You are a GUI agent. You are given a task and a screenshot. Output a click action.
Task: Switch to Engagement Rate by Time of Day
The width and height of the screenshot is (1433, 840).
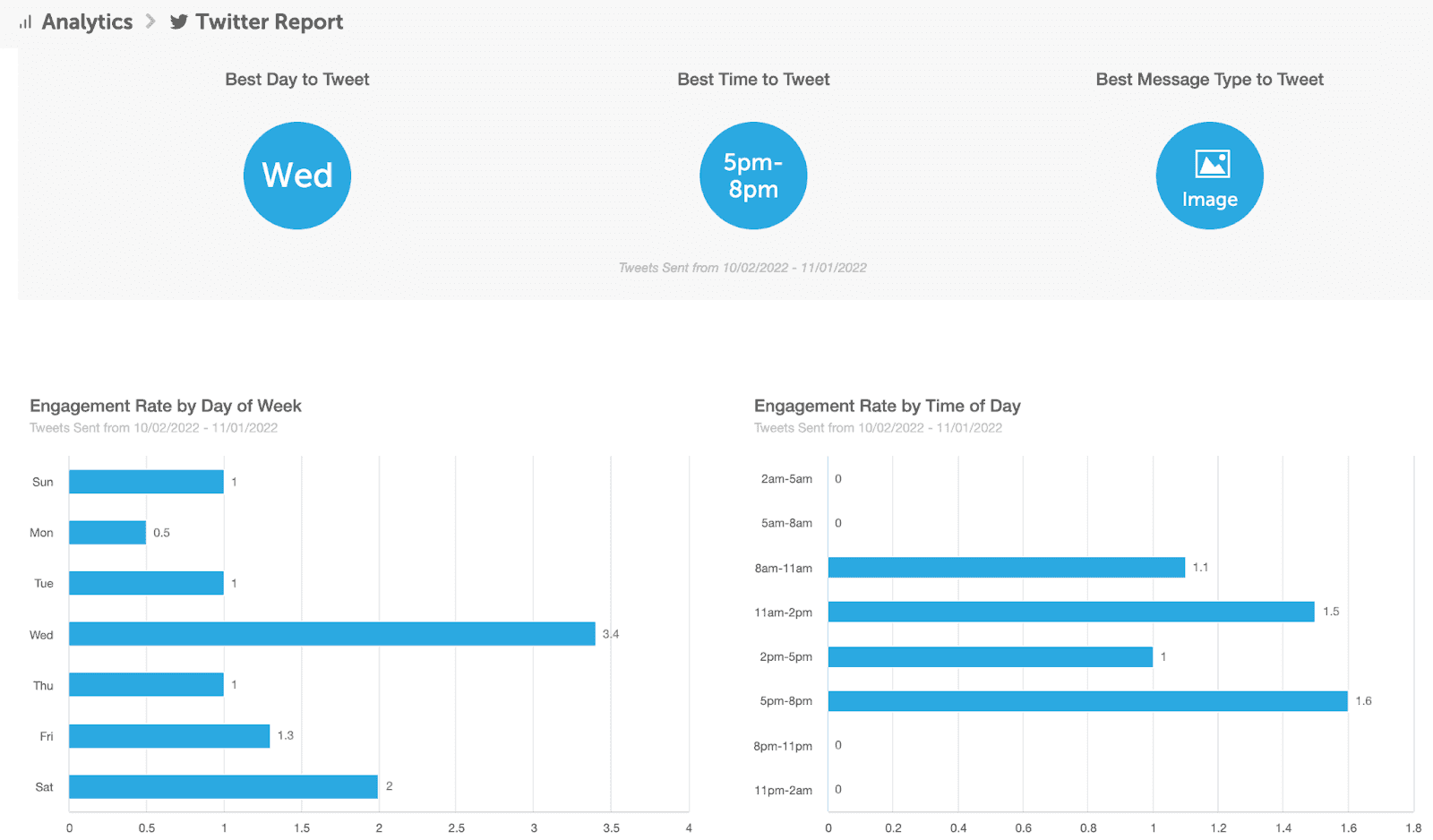[x=887, y=405]
